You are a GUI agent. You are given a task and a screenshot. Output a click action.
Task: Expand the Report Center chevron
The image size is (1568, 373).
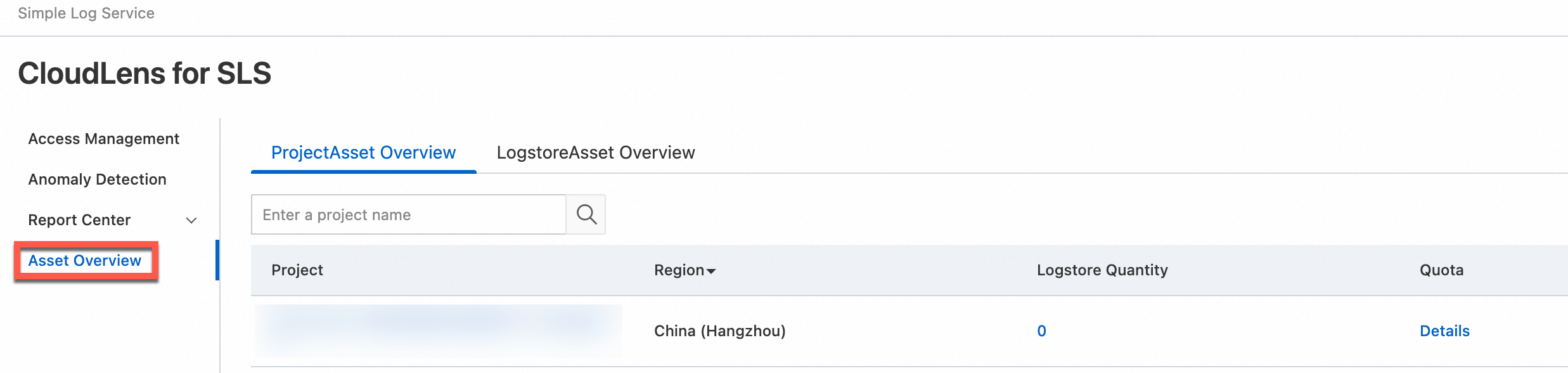[x=191, y=220]
